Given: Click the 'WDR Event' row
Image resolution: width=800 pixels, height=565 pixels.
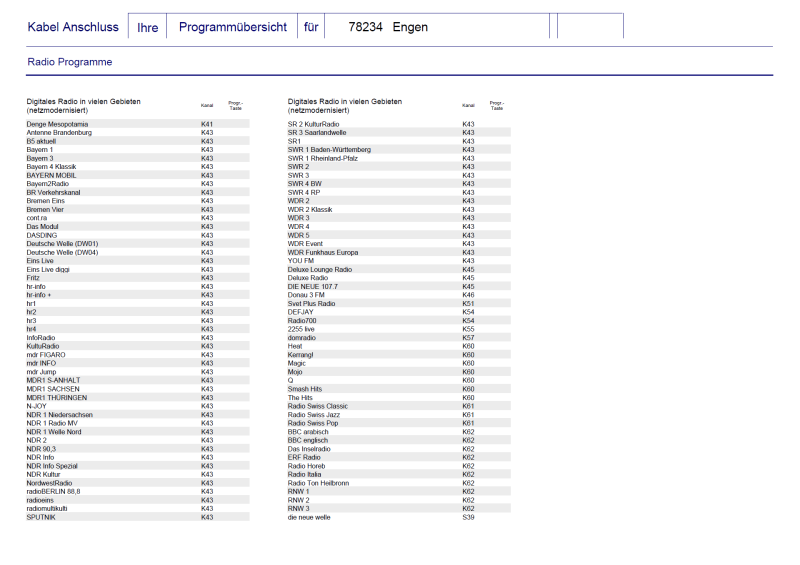Looking at the screenshot, I should click(399, 244).
